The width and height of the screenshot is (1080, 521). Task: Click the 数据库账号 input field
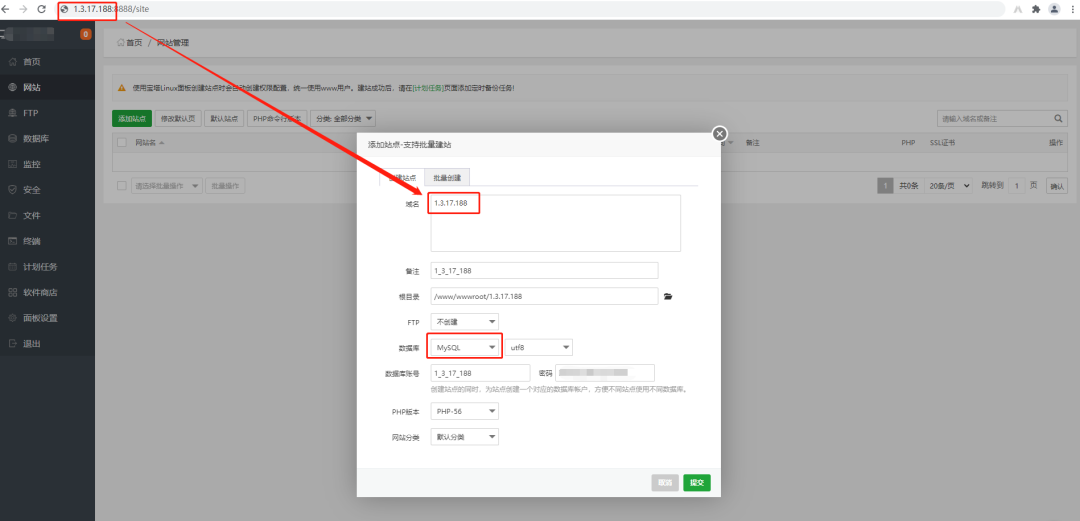pyautogui.click(x=480, y=373)
